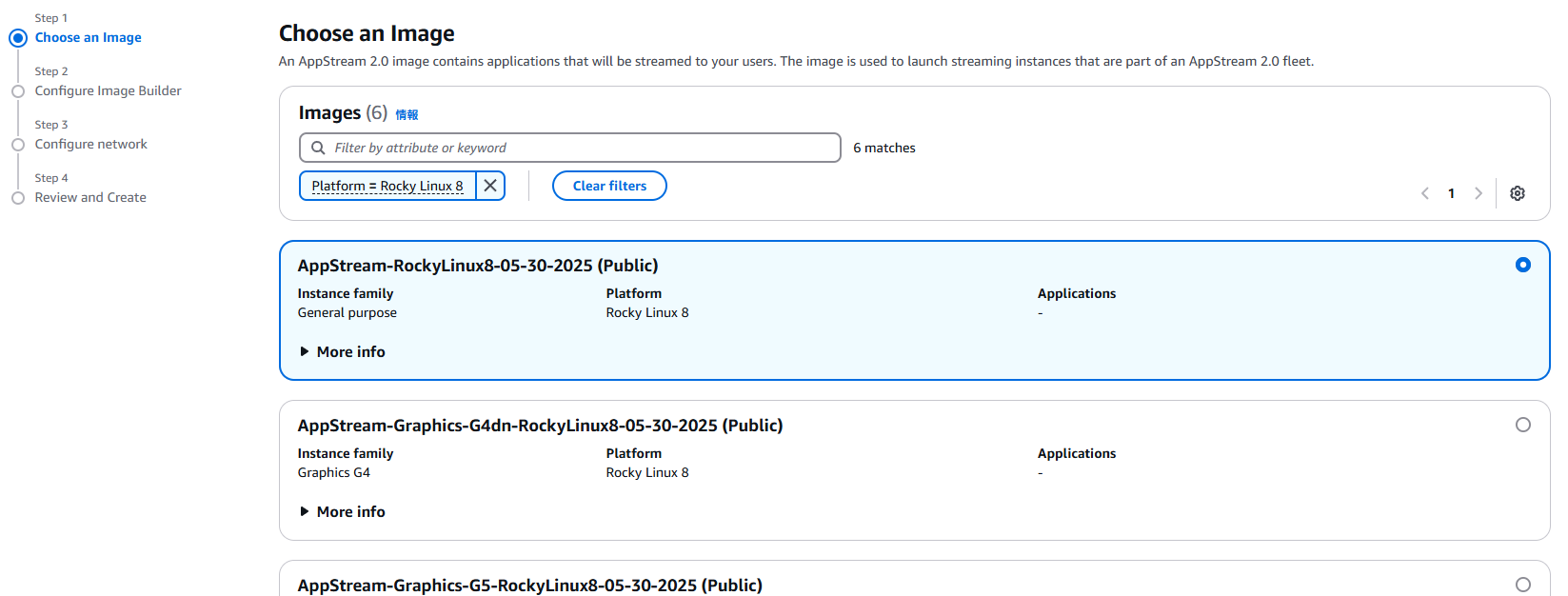
Task: Click the AppStream-RockyLinux8-05-30-2025 (Public) title
Action: [478, 266]
